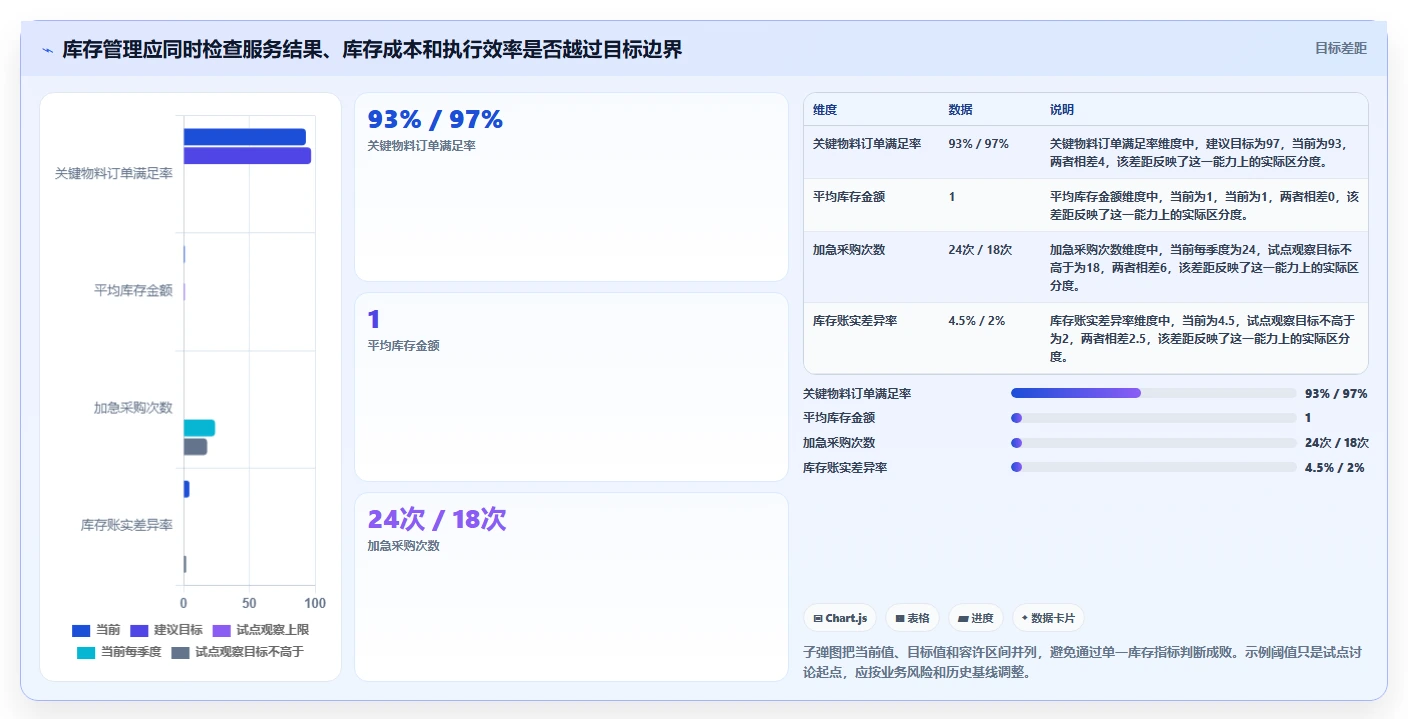Click the 说明 table column header

click(1062, 110)
